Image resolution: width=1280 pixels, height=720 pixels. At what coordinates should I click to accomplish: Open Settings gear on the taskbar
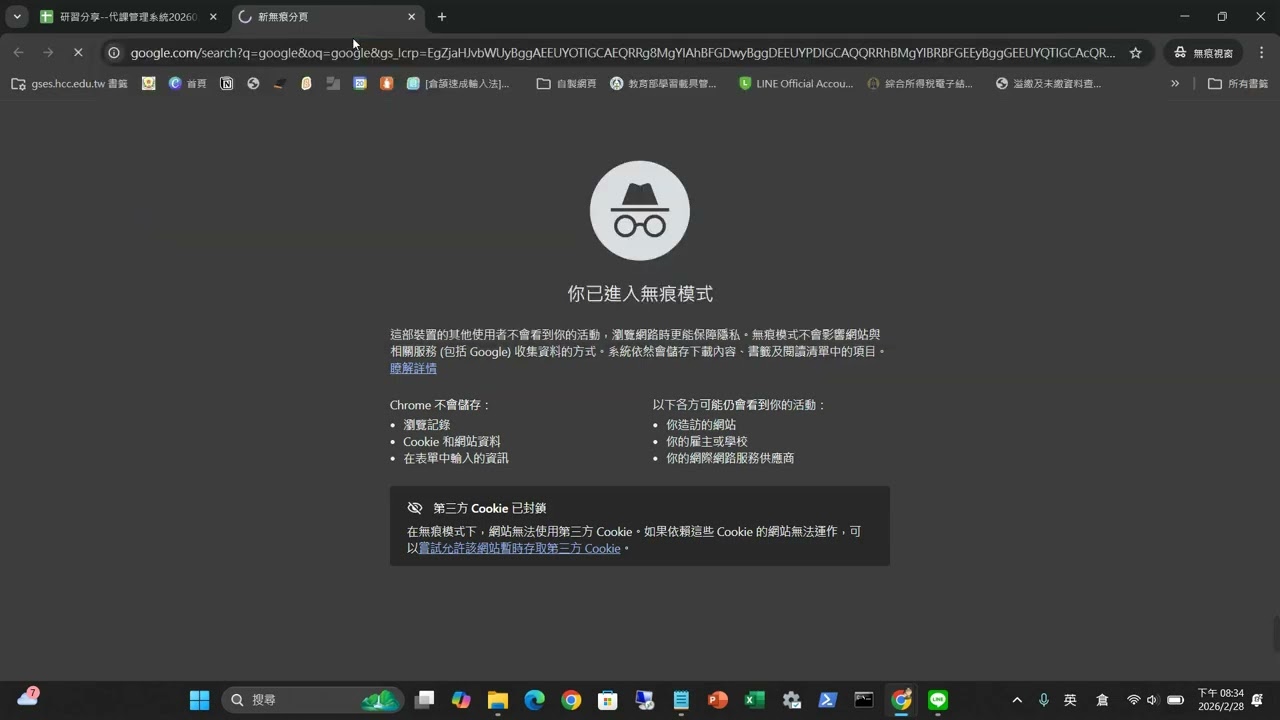tap(791, 700)
